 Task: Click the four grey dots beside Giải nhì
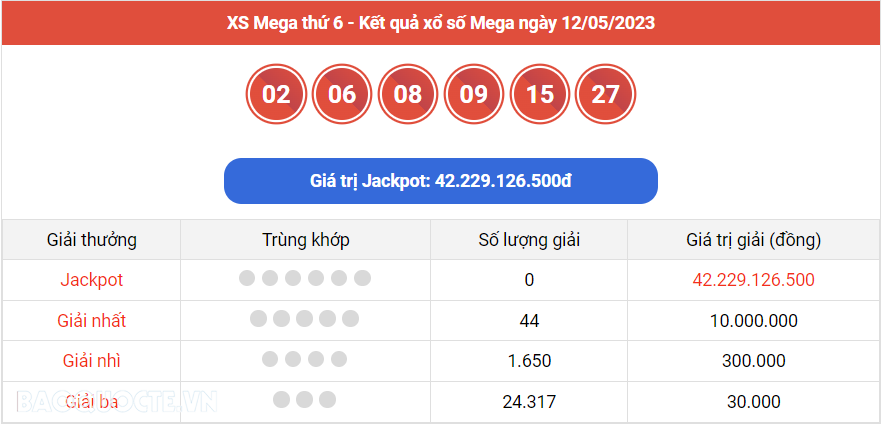tap(305, 360)
